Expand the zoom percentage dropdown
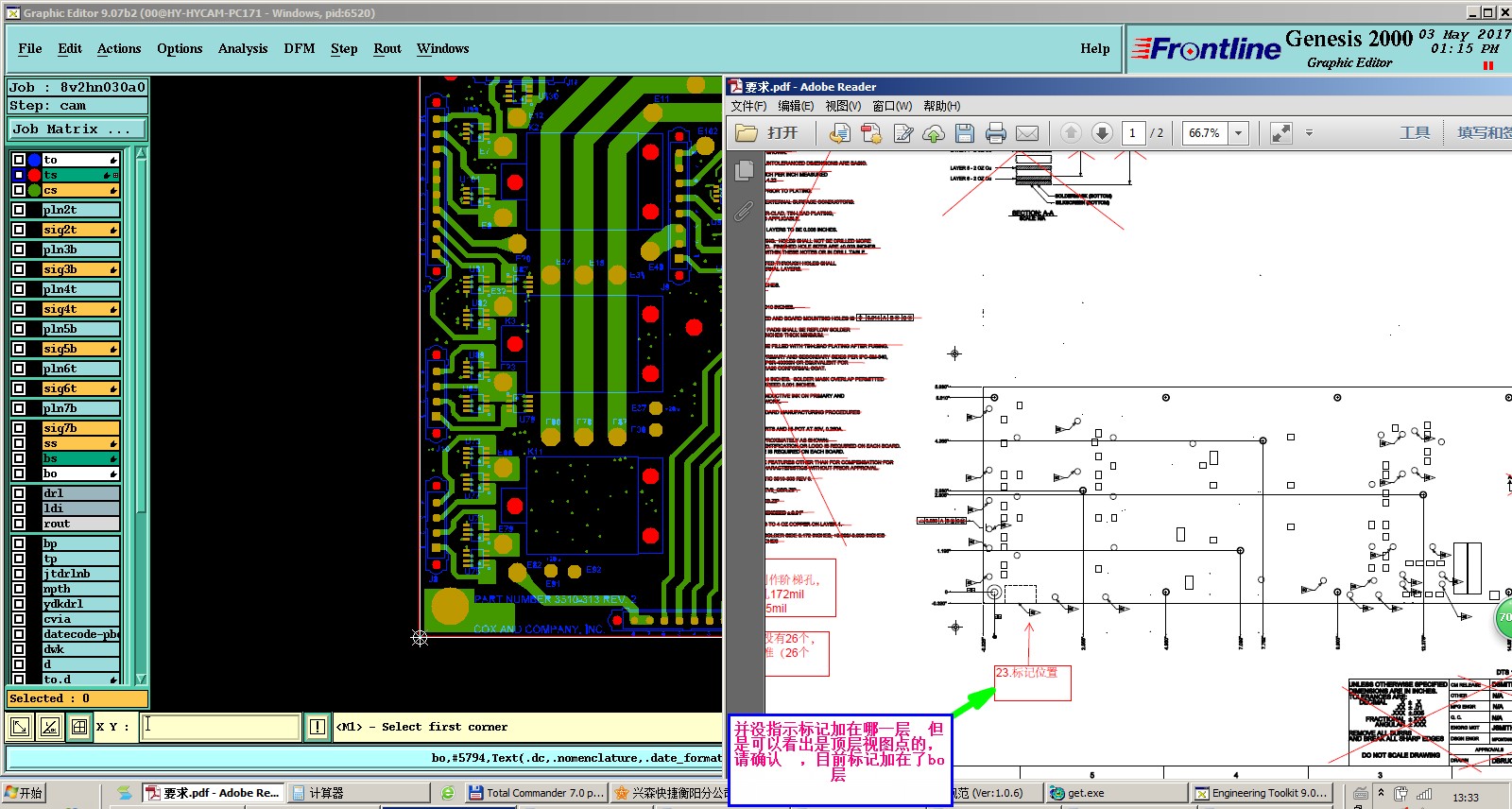1512x809 pixels. click(x=1238, y=133)
